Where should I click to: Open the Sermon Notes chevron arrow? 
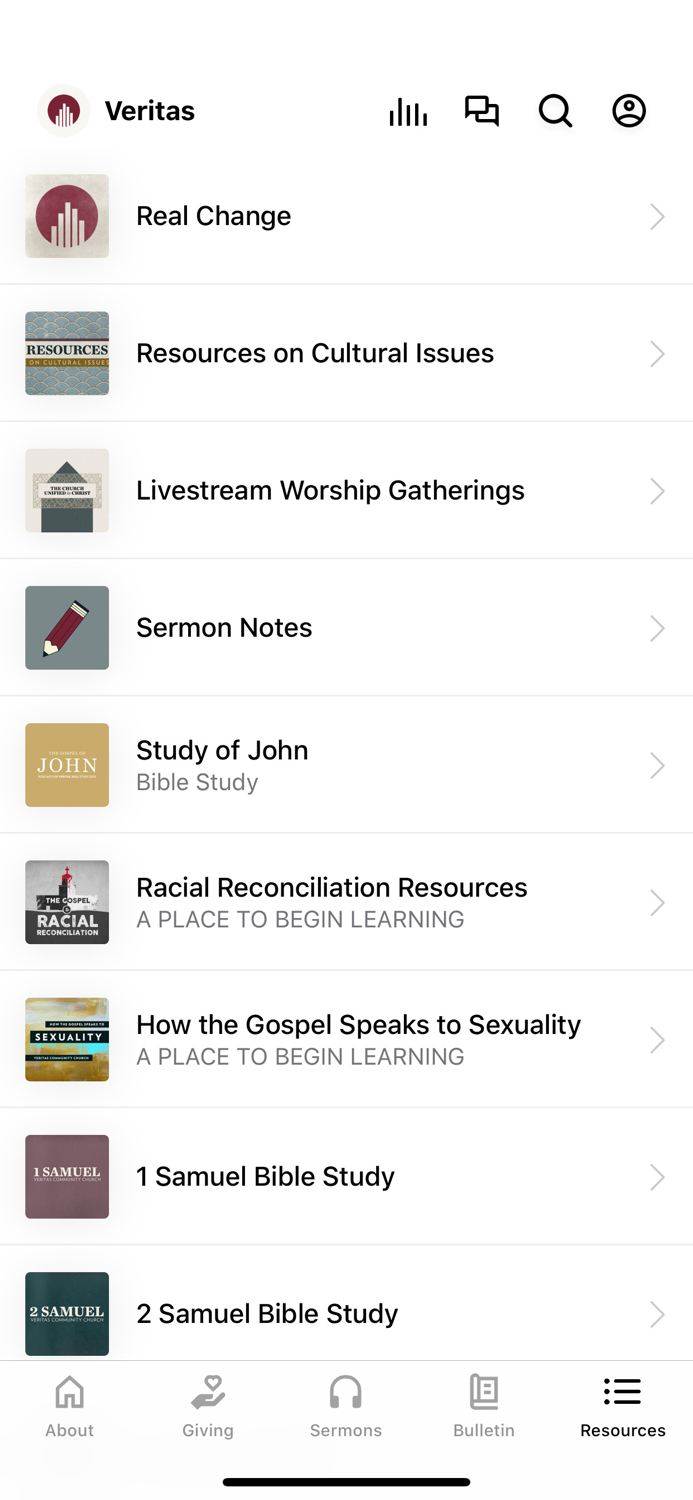657,628
